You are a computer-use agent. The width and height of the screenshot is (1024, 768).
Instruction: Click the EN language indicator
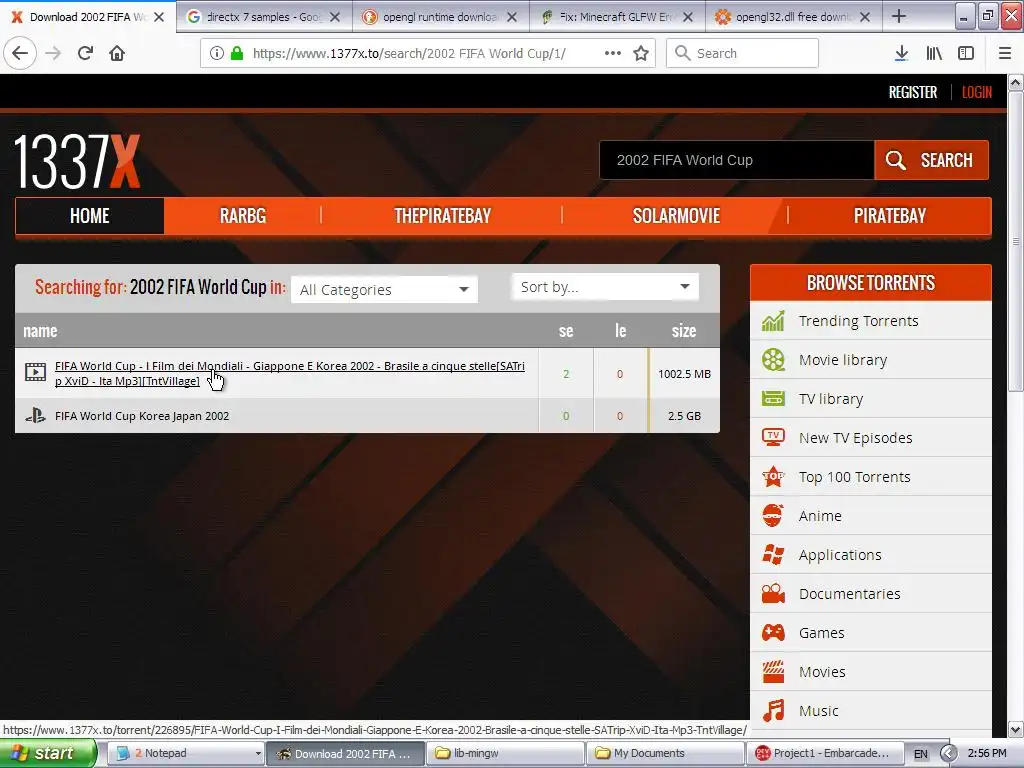click(920, 754)
